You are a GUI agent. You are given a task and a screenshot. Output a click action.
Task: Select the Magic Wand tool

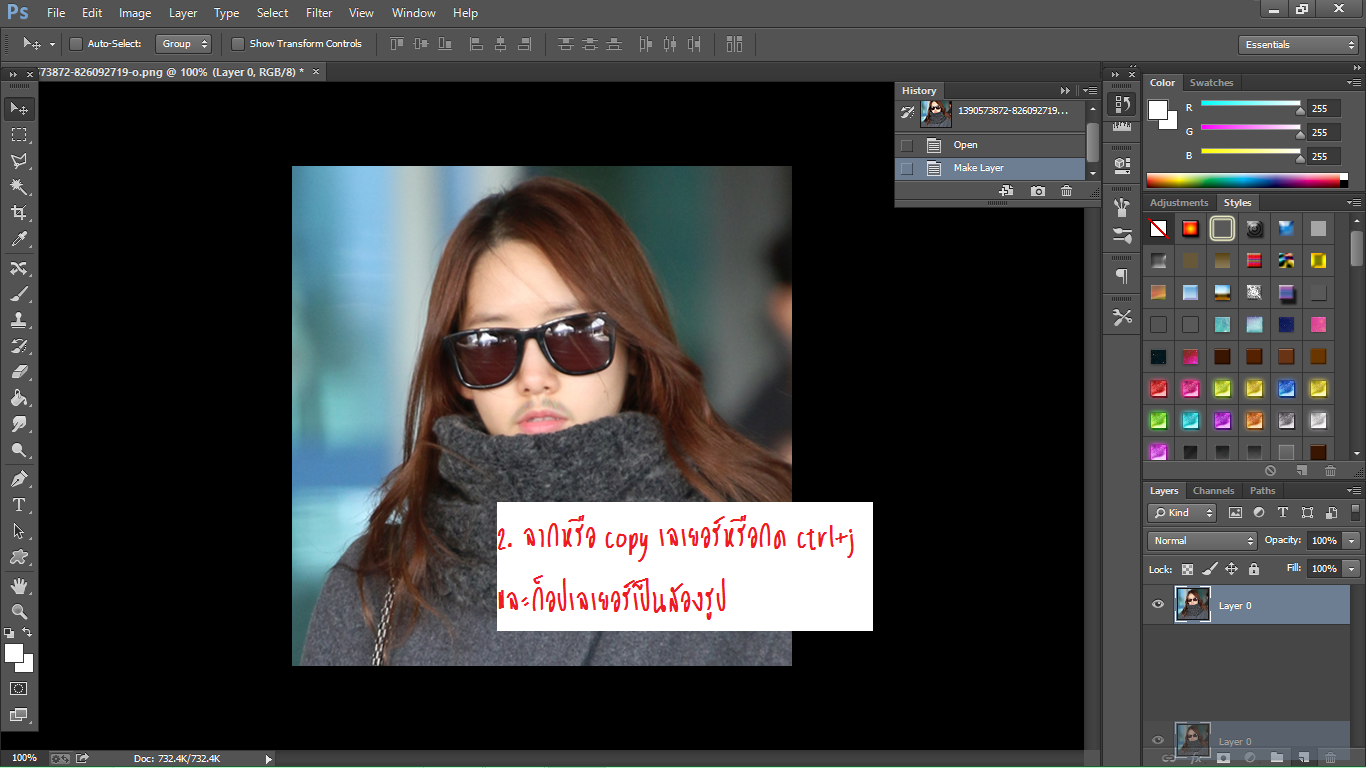[19, 187]
